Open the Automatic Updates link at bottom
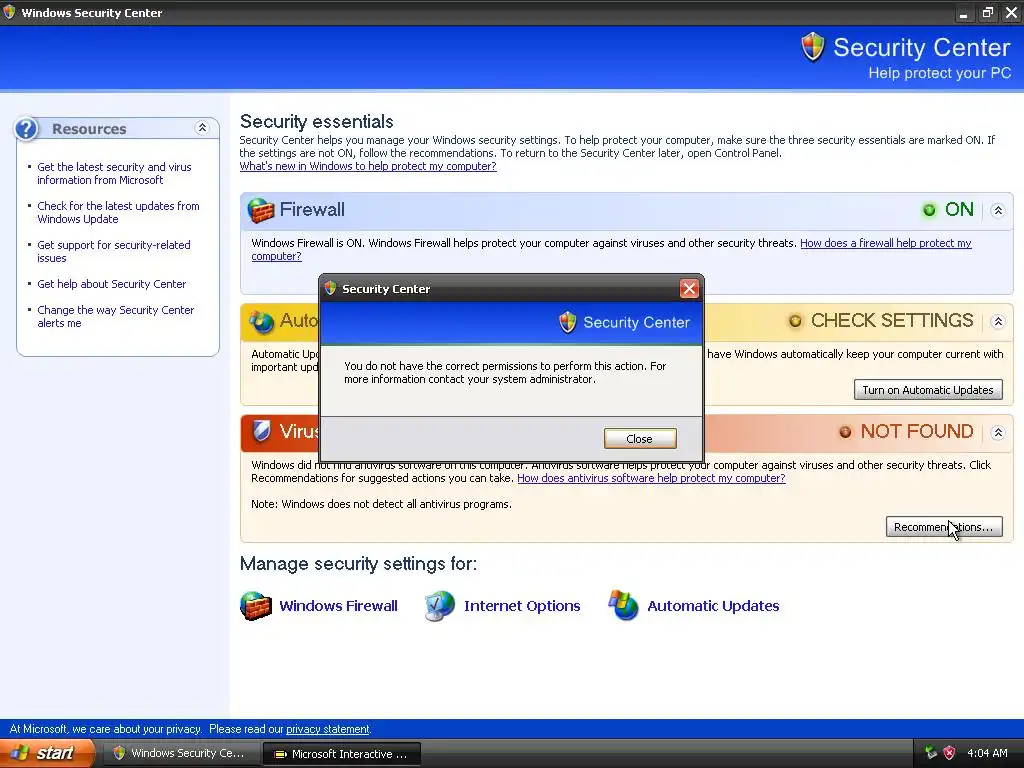This screenshot has width=1024, height=768. pyautogui.click(x=713, y=606)
